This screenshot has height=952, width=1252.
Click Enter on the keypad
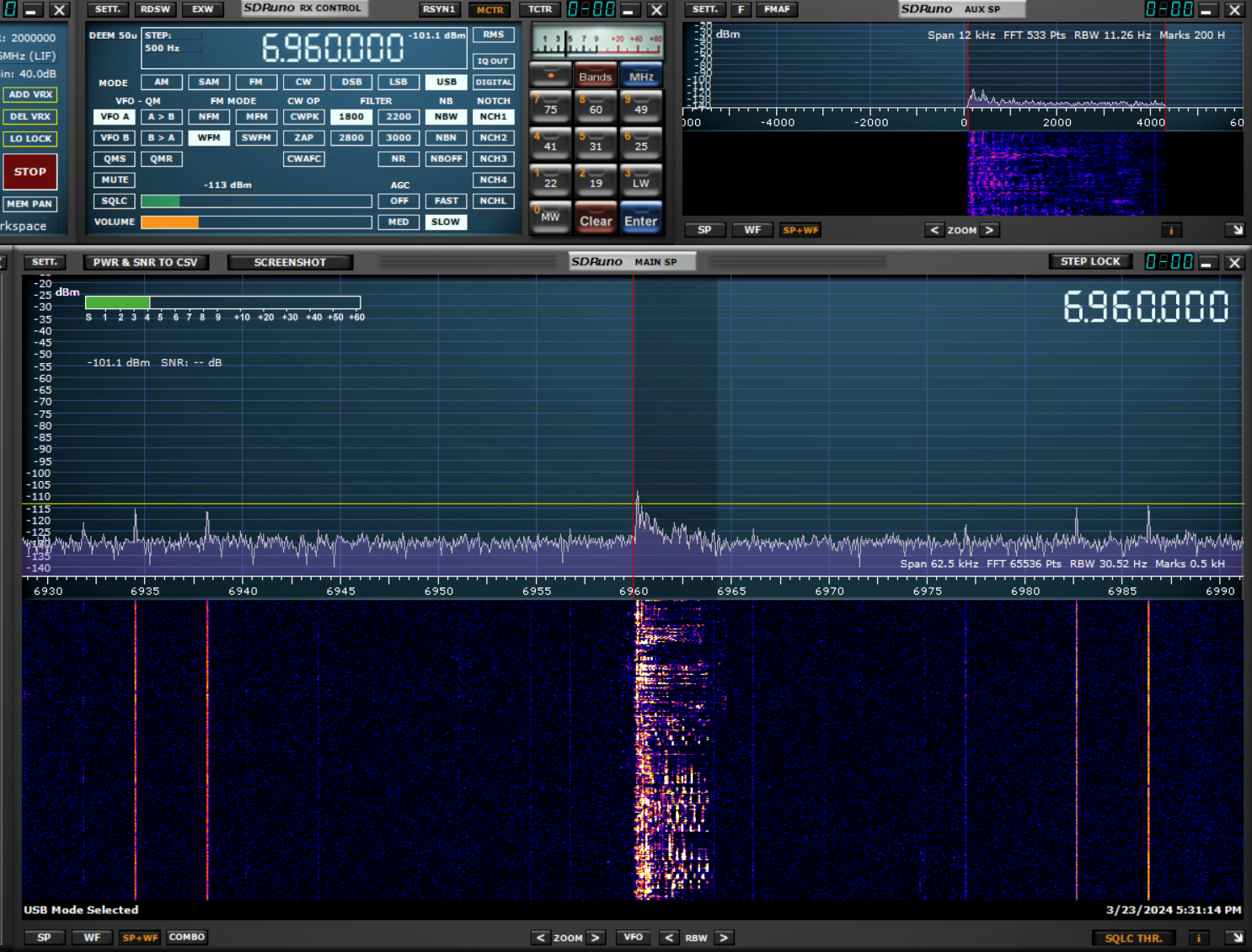tap(641, 219)
